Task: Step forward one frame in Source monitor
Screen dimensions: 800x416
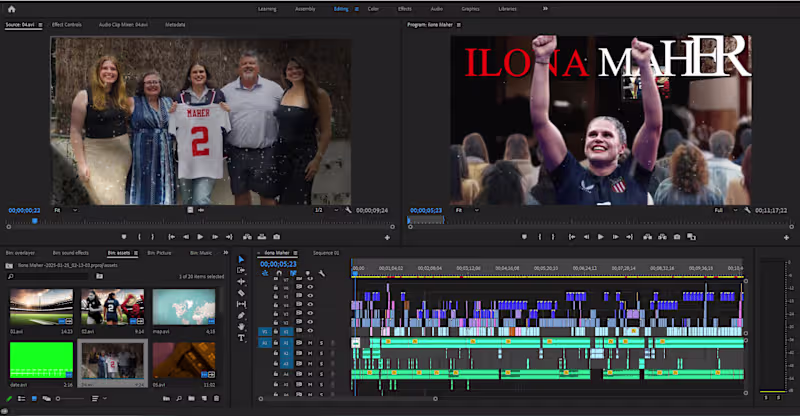Action: pyautogui.click(x=215, y=237)
